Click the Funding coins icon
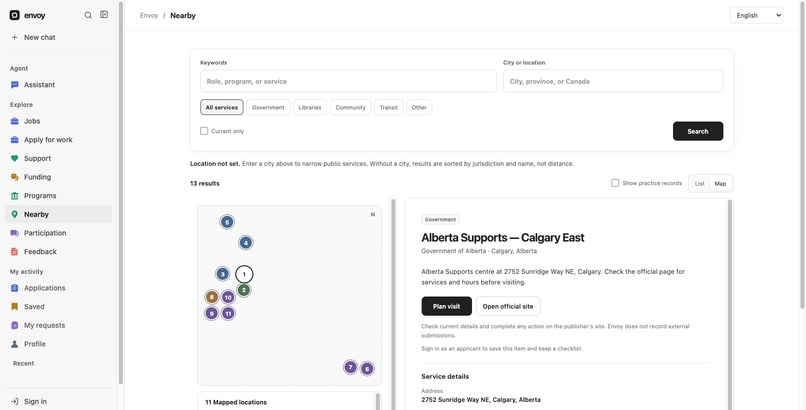This screenshot has height=410, width=806. (14, 177)
